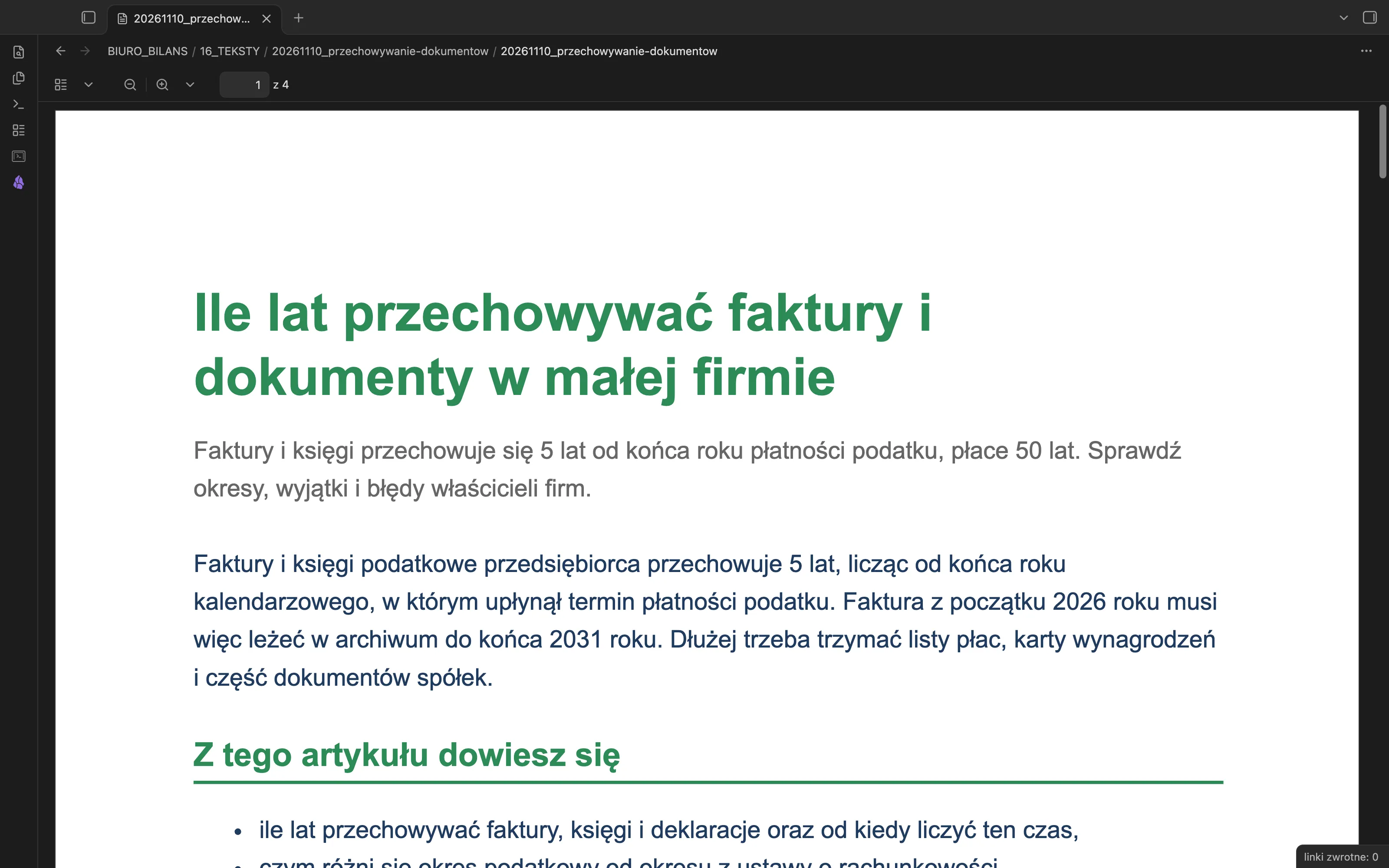
Task: Toggle the left sidebar panel
Action: click(89, 18)
